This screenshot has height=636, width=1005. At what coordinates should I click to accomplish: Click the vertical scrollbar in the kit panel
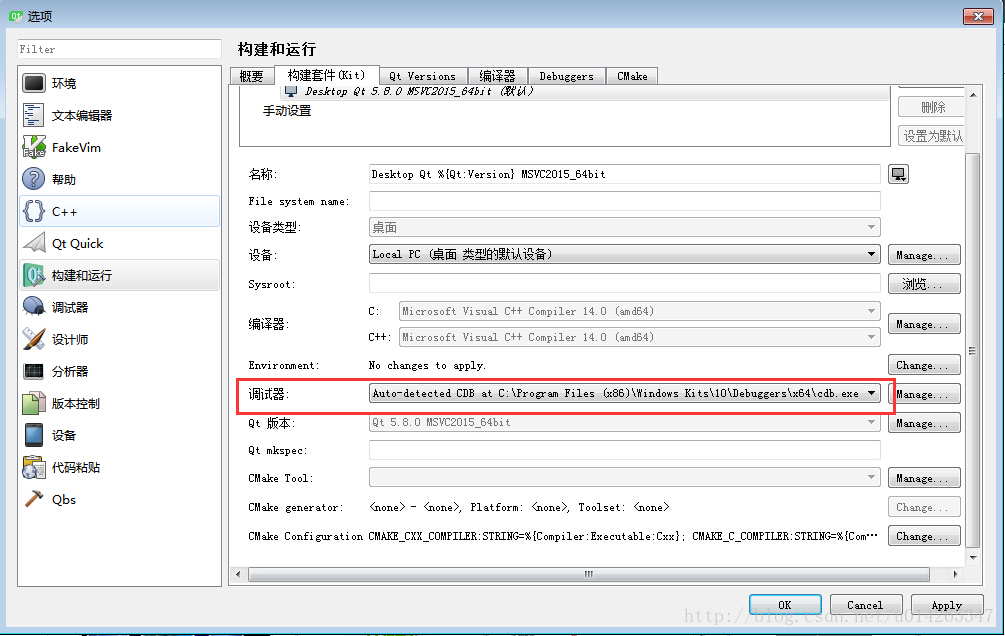(972, 350)
